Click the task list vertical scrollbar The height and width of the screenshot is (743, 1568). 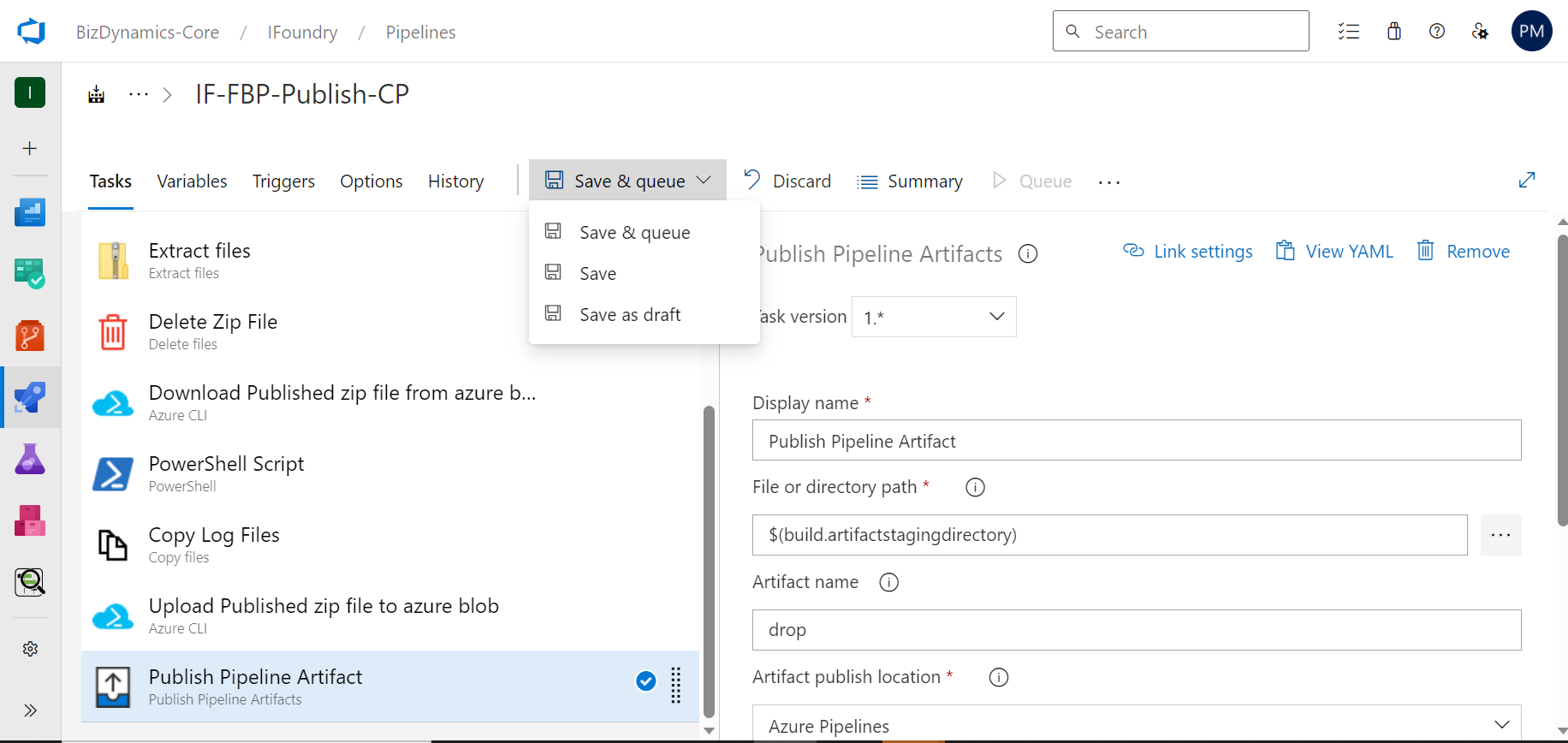pyautogui.click(x=709, y=561)
